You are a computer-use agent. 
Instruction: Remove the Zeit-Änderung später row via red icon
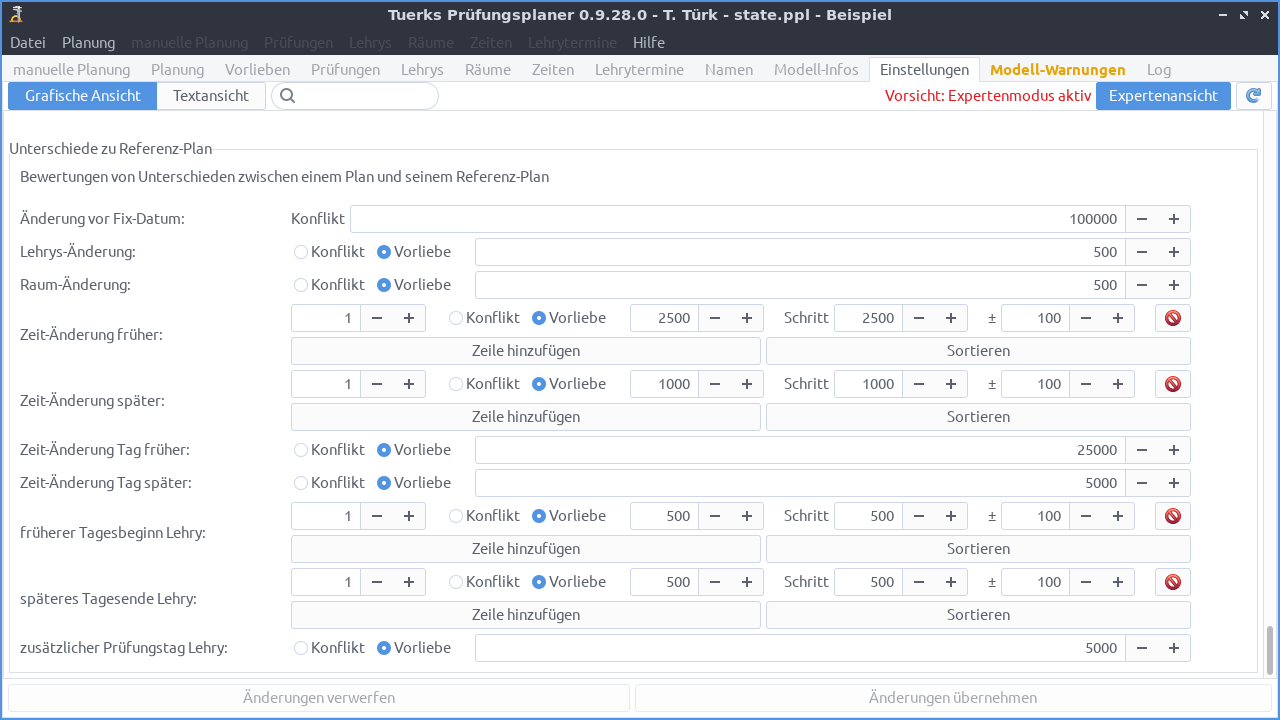[1173, 384]
